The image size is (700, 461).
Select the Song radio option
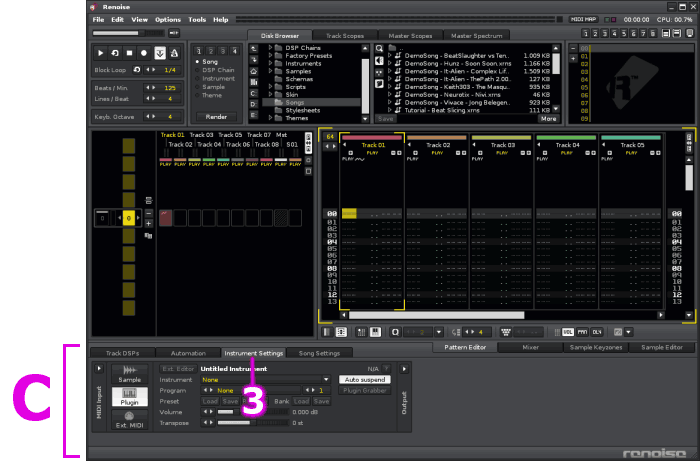[x=207, y=62]
